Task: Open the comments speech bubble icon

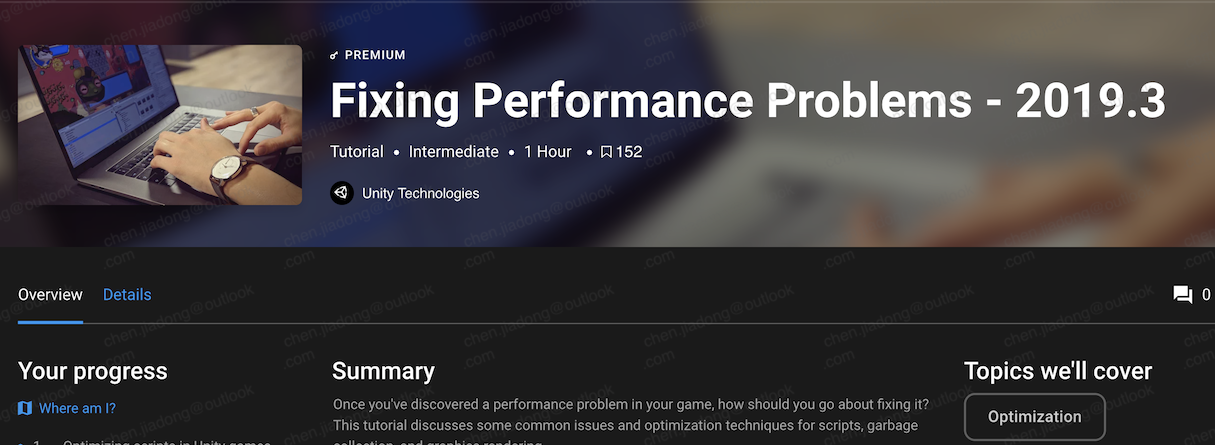Action: pos(1182,295)
